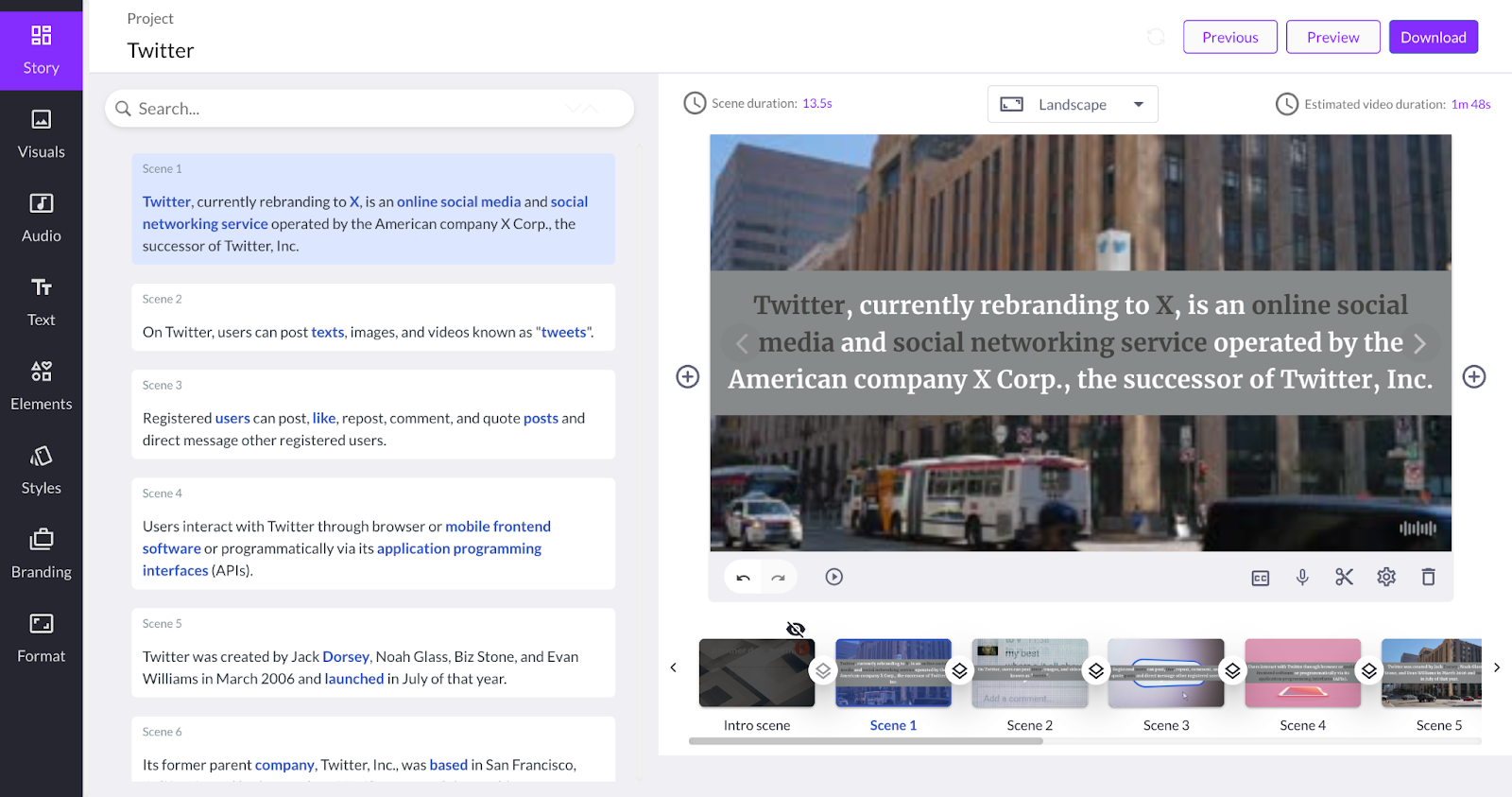
Task: Click the scissors trim icon
Action: [1344, 577]
